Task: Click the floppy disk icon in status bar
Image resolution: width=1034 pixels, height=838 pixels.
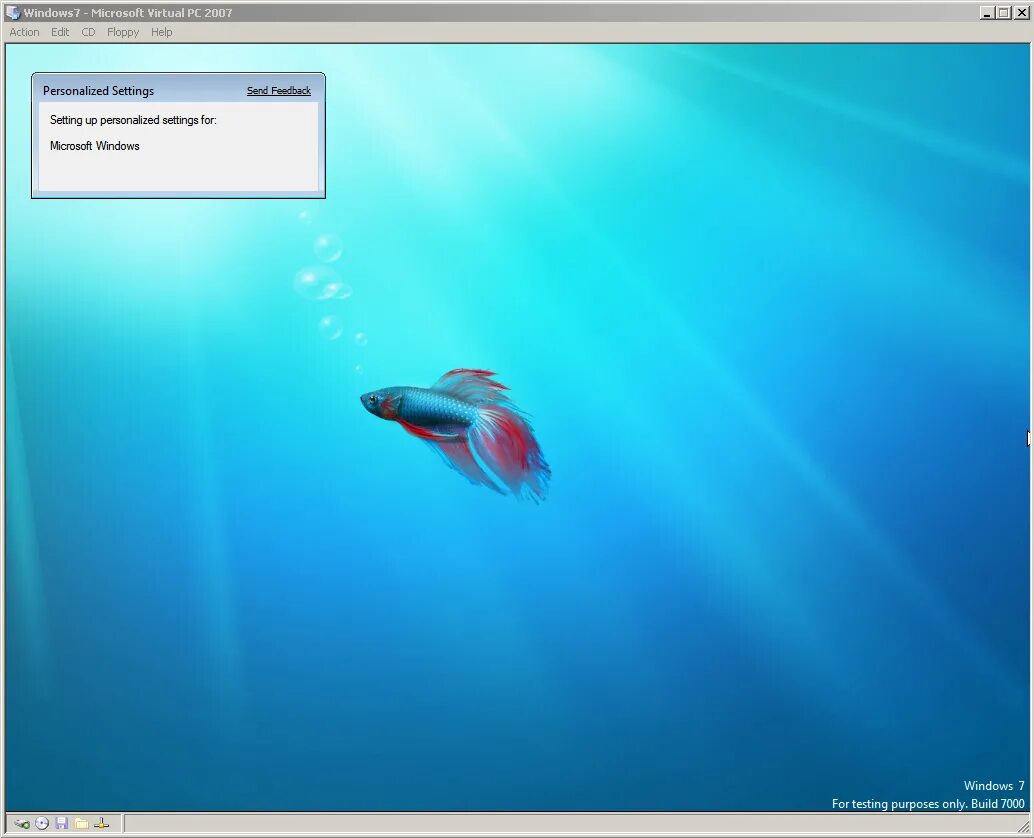Action: point(62,823)
